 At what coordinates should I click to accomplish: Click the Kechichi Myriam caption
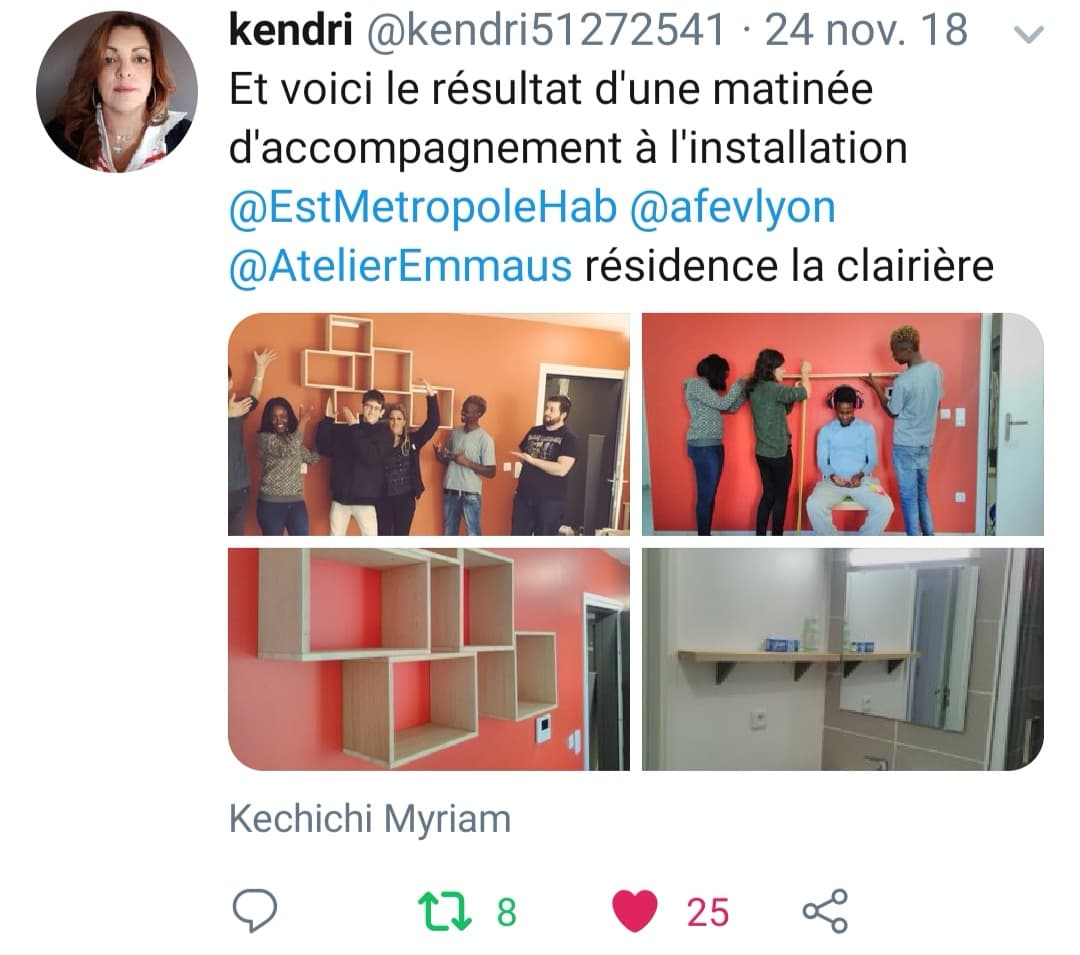click(370, 819)
